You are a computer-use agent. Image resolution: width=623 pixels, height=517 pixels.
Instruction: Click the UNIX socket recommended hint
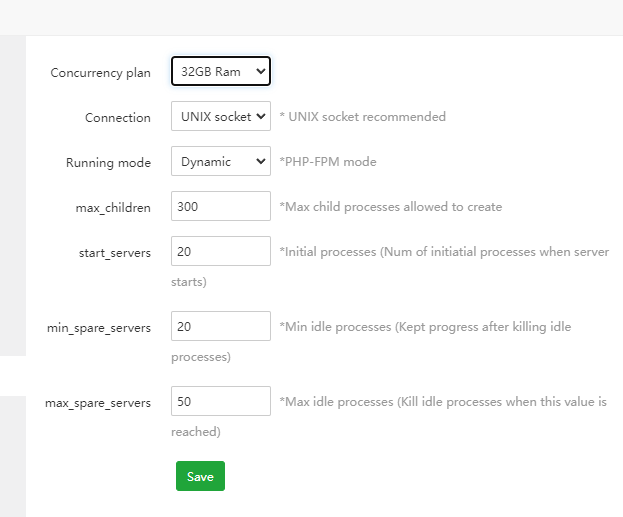pos(363,117)
